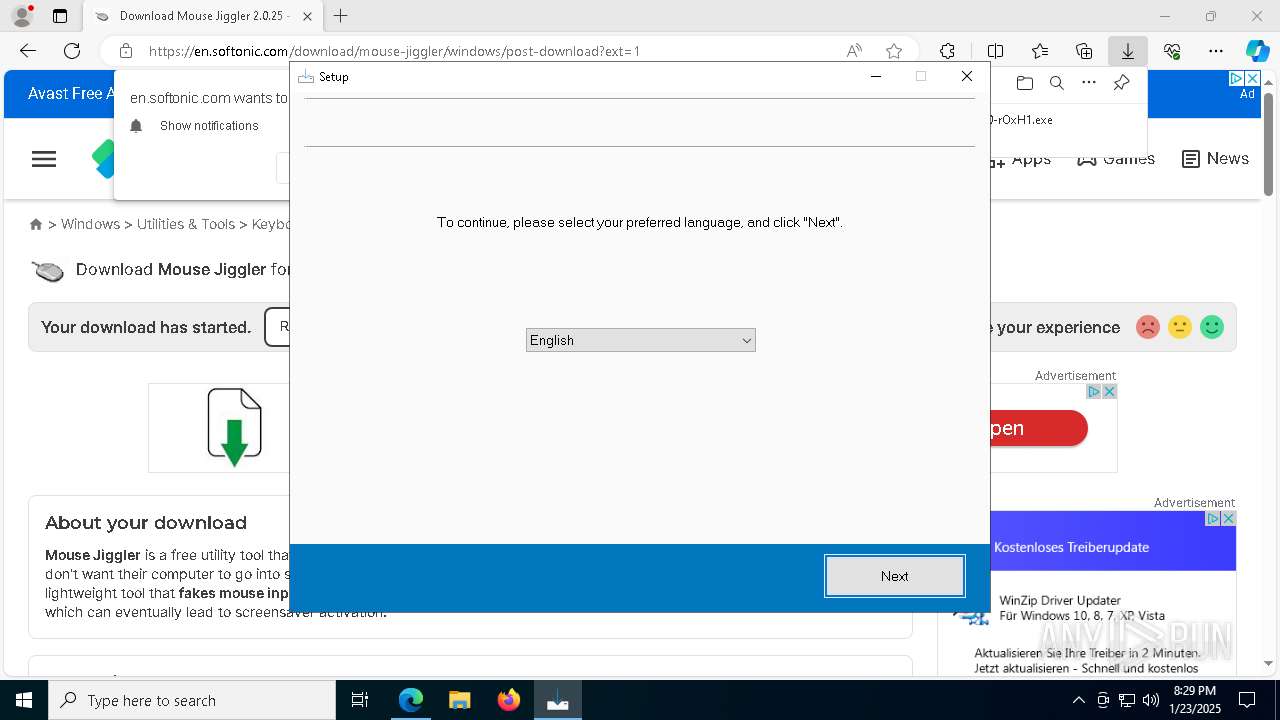Image resolution: width=1280 pixels, height=720 pixels.
Task: Open downloads folder icon in panel
Action: (1024, 83)
